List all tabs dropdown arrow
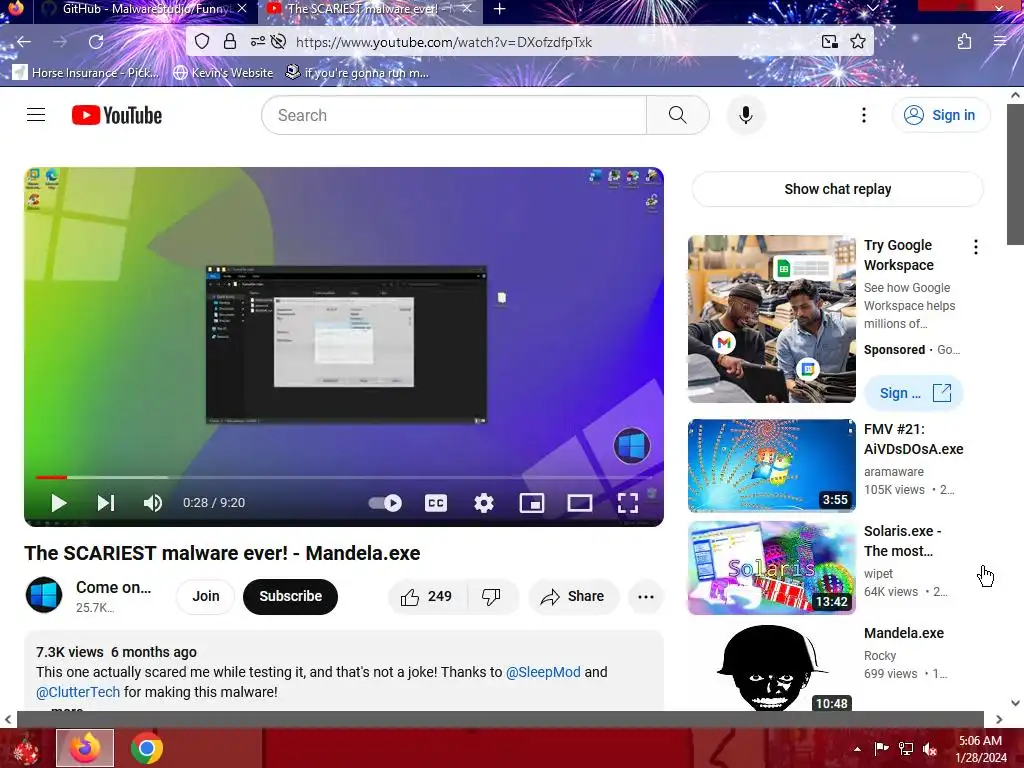The width and height of the screenshot is (1024, 768). tap(872, 8)
